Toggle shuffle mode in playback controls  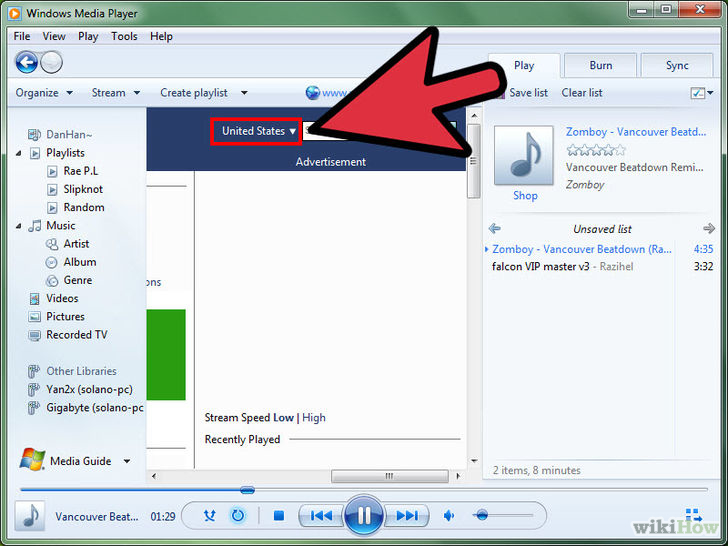[x=210, y=515]
